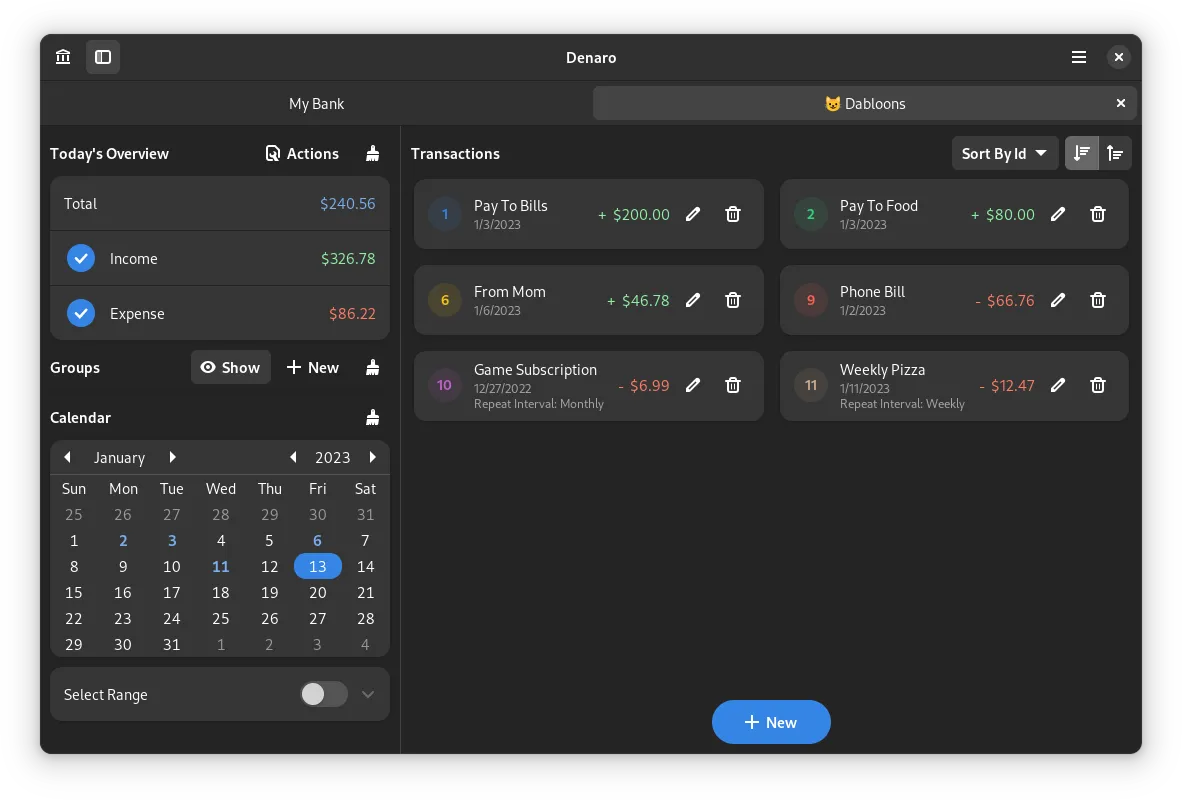1182x800 pixels.
Task: Reset the overview filters with broom icon
Action: pos(373,153)
